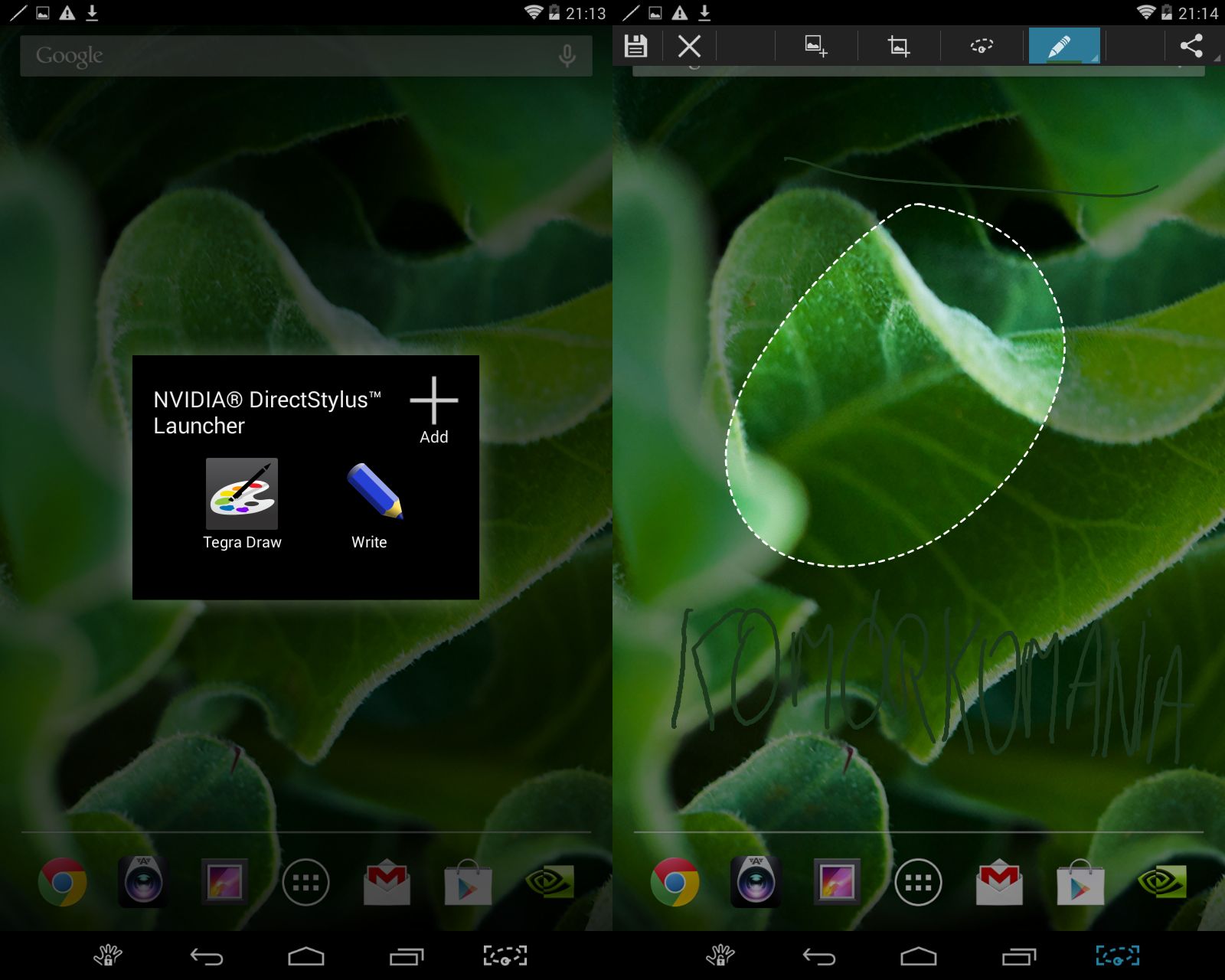
Task: Open Play Store on the right screen dock
Action: click(x=1080, y=883)
